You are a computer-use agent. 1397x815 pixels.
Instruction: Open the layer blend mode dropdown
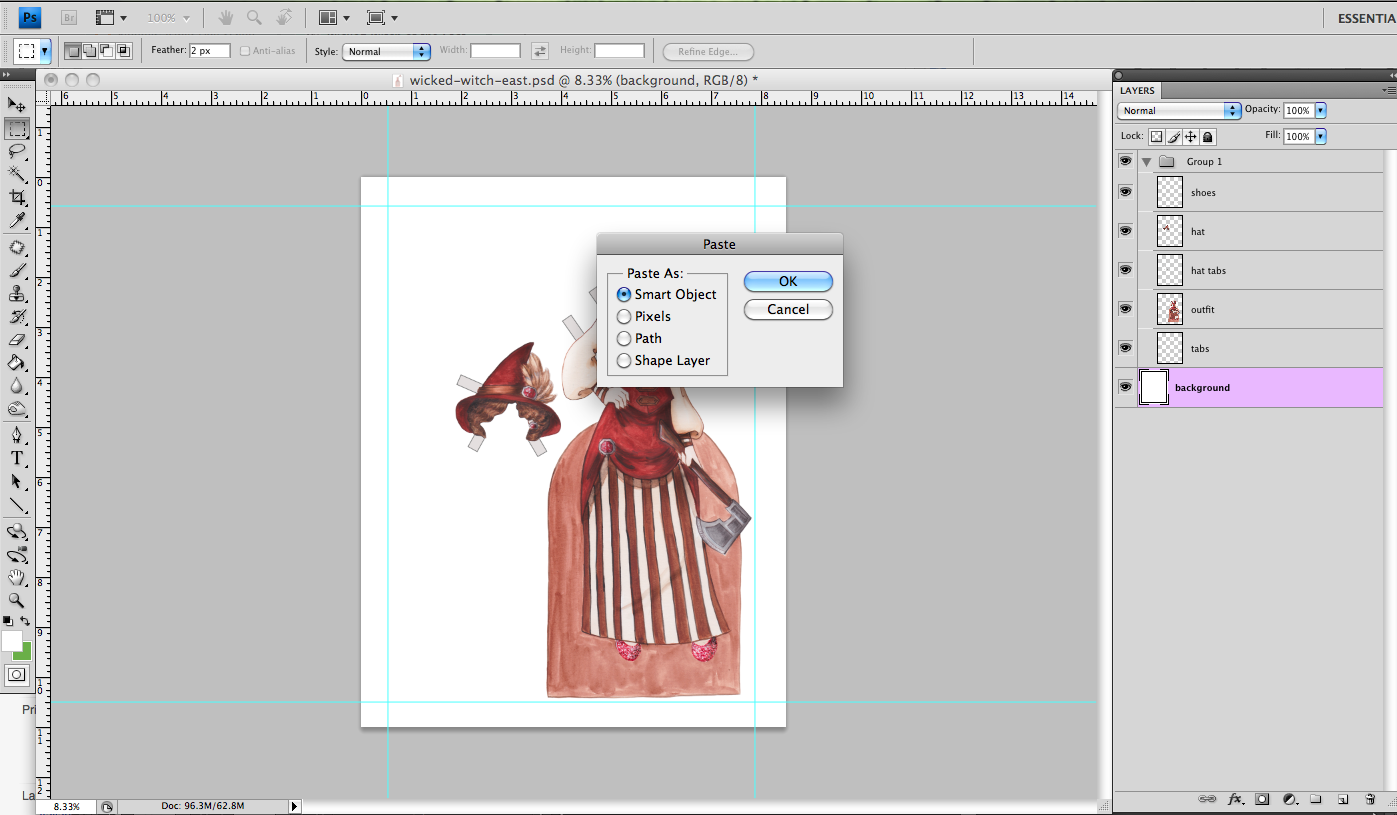[1179, 110]
